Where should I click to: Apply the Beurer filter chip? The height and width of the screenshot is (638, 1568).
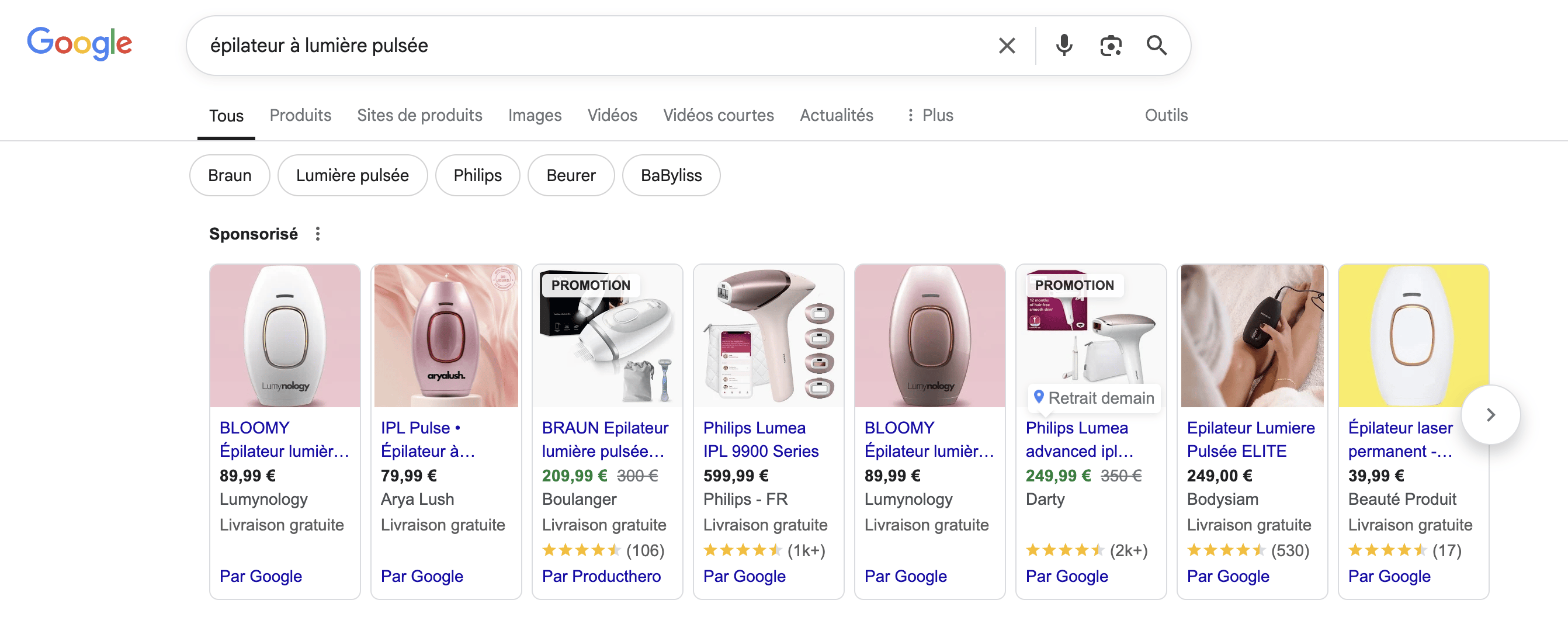pos(571,175)
